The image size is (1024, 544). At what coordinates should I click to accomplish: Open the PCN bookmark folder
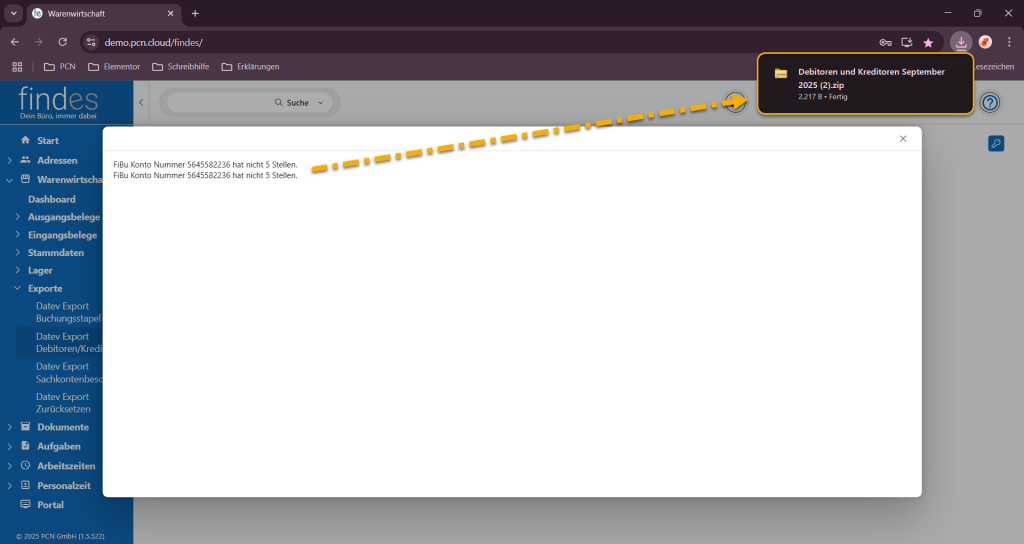coord(60,67)
